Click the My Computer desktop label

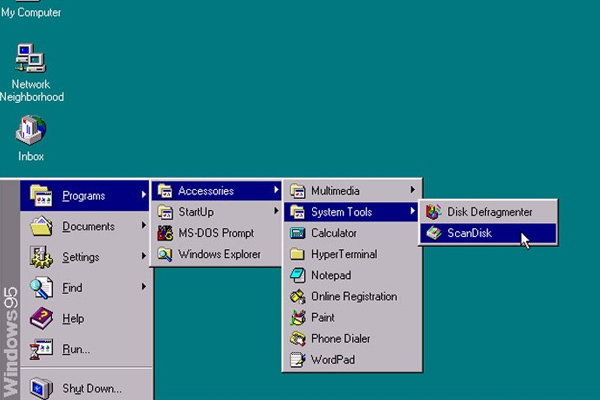point(31,12)
